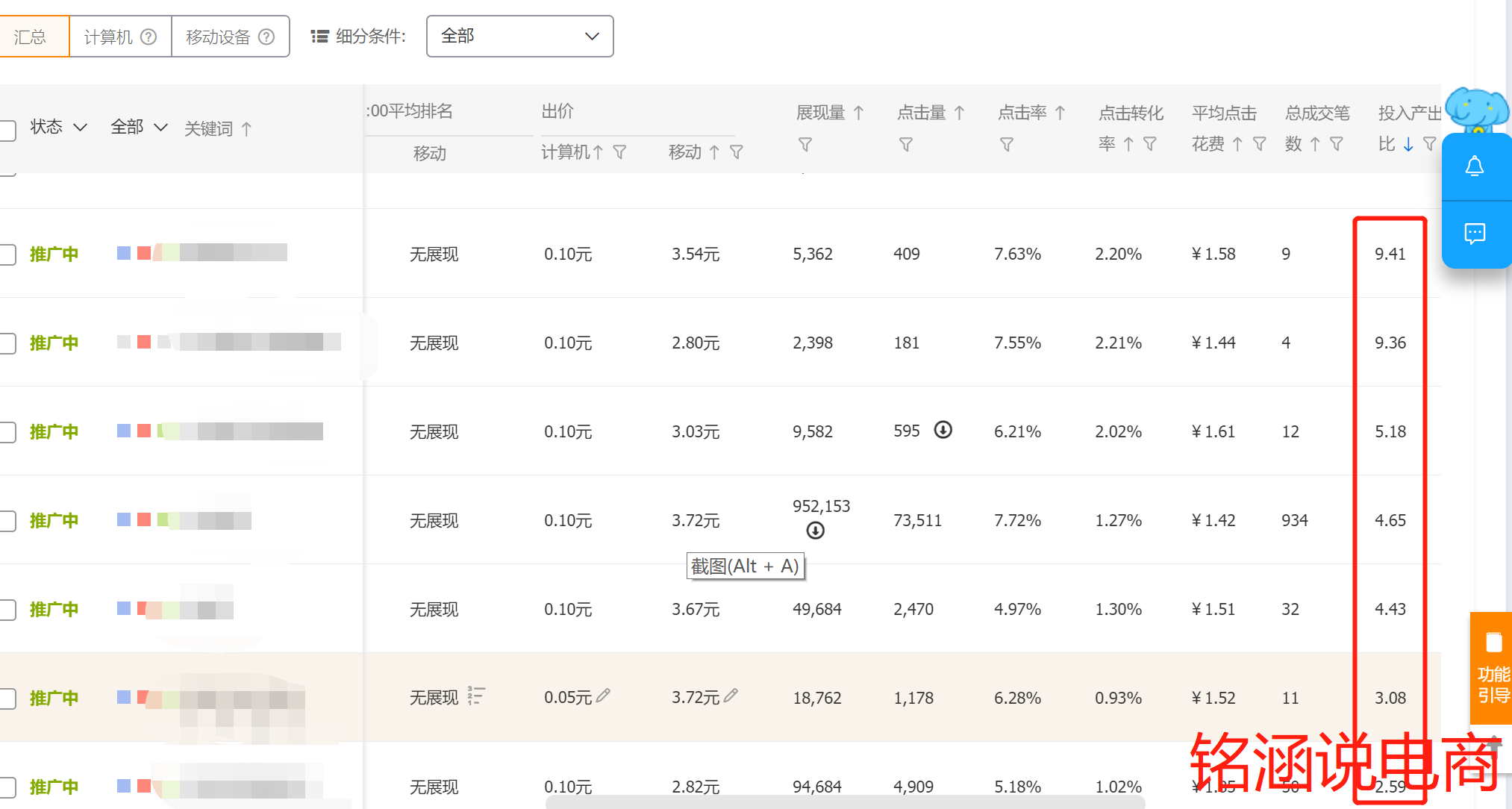Image resolution: width=1512 pixels, height=809 pixels.
Task: Check the row with 5.18 ROI
Action: point(7,432)
